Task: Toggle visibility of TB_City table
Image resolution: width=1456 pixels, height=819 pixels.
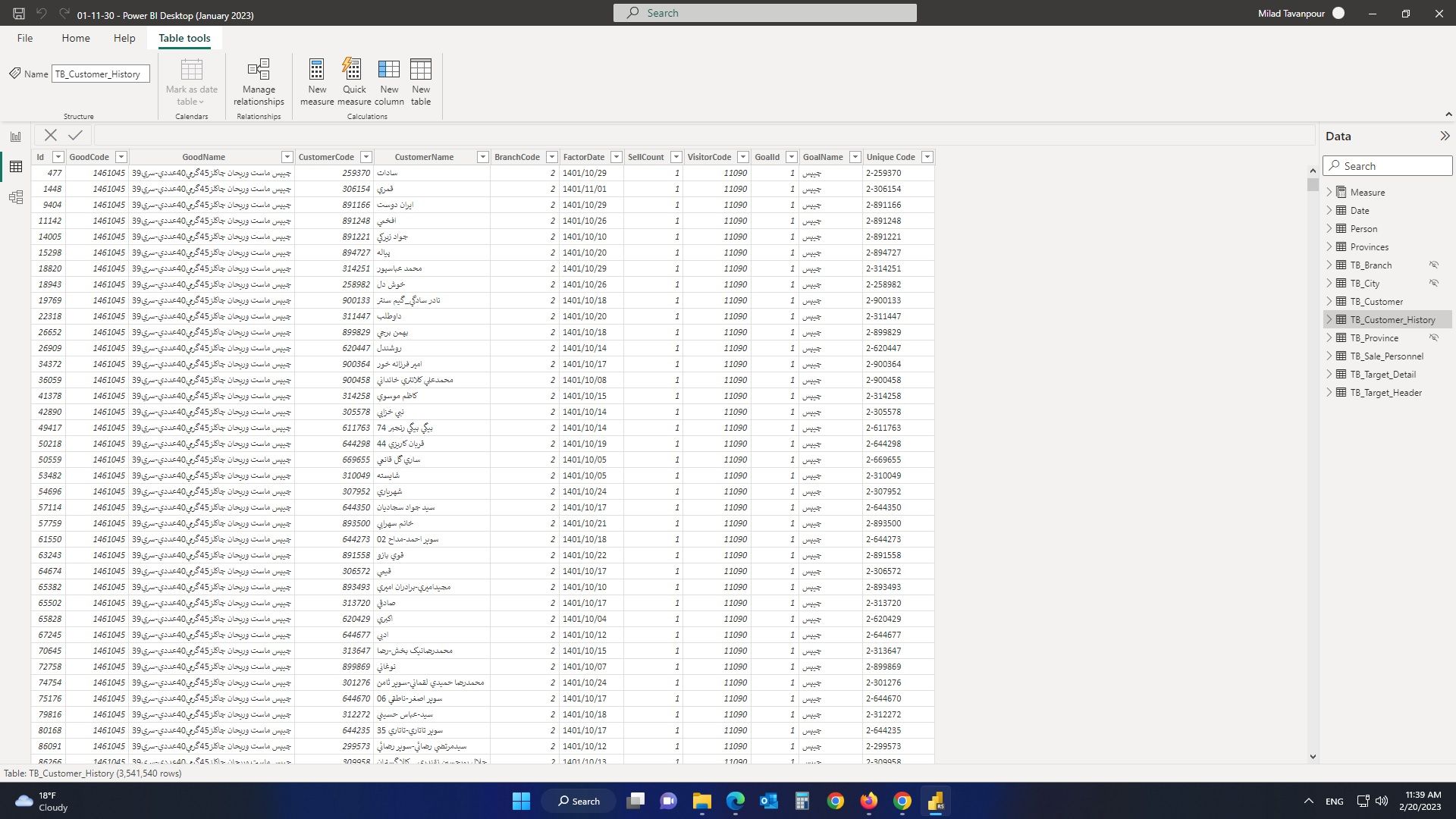Action: (x=1434, y=283)
